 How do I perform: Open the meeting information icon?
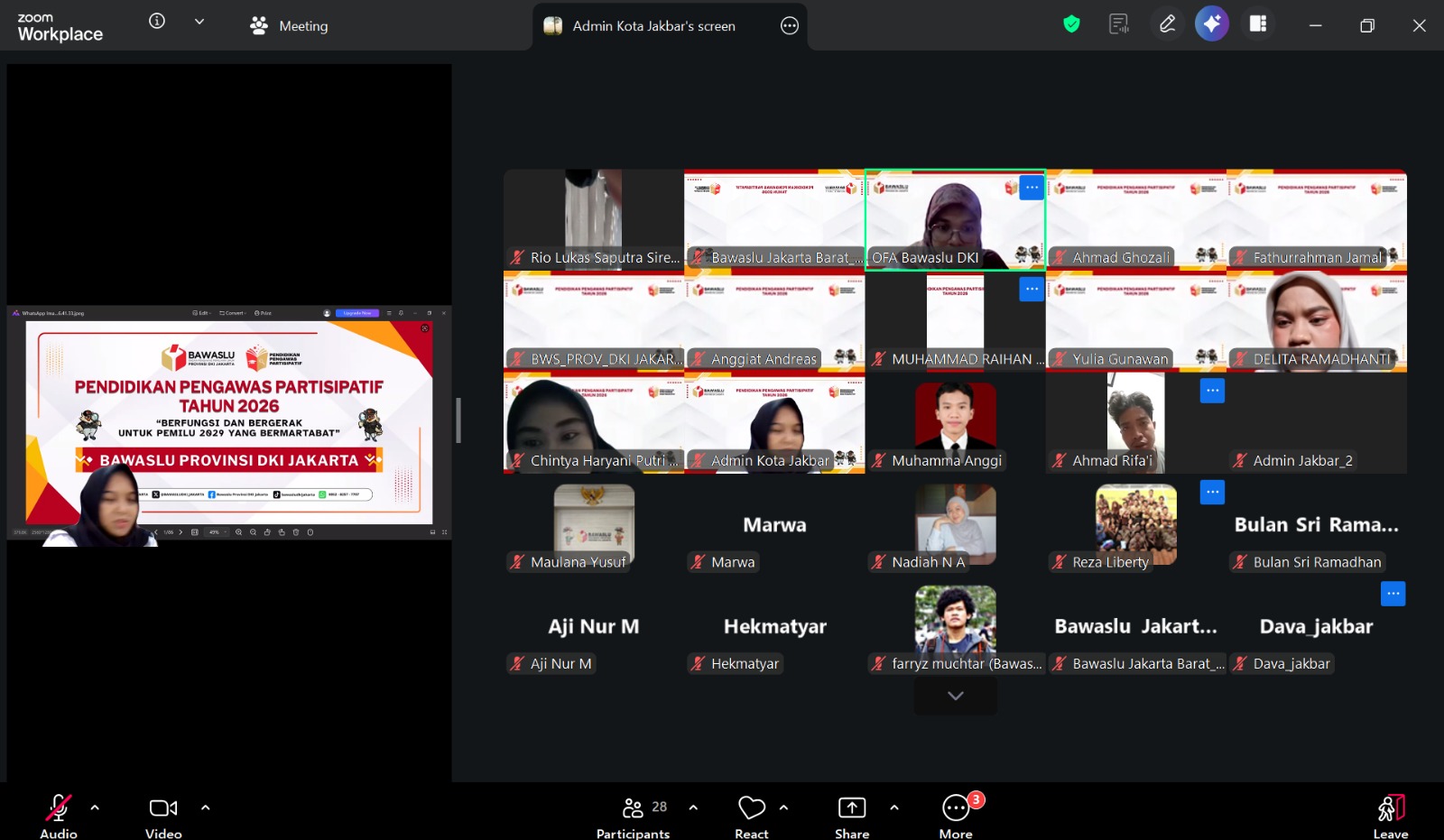pyautogui.click(x=157, y=21)
